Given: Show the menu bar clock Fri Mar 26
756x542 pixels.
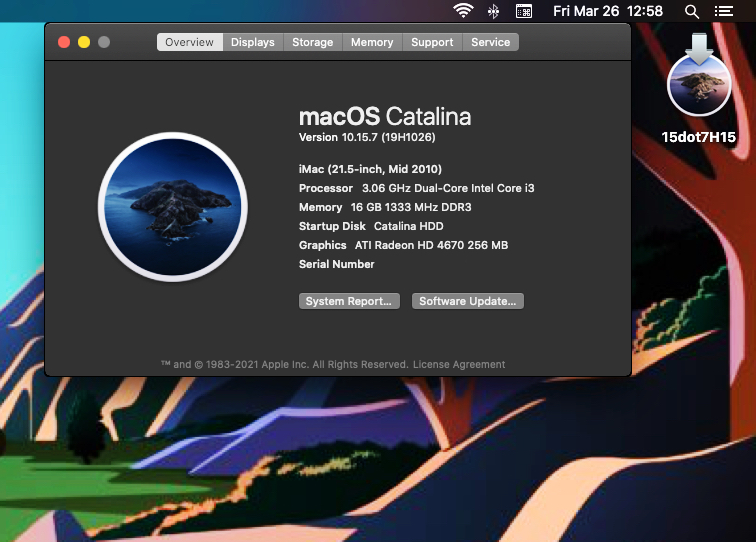Looking at the screenshot, I should click(608, 11).
